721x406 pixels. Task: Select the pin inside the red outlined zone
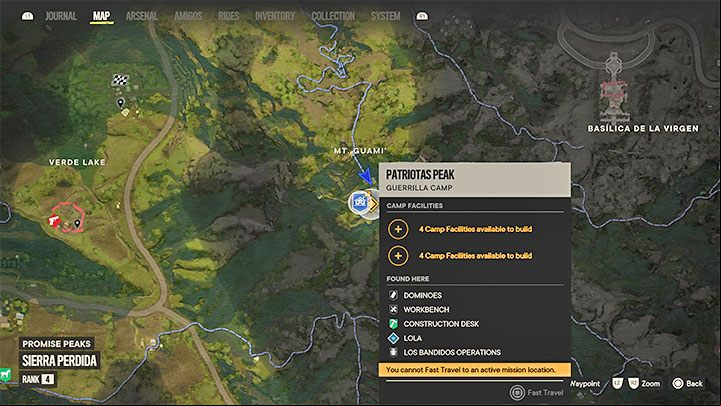coord(77,224)
